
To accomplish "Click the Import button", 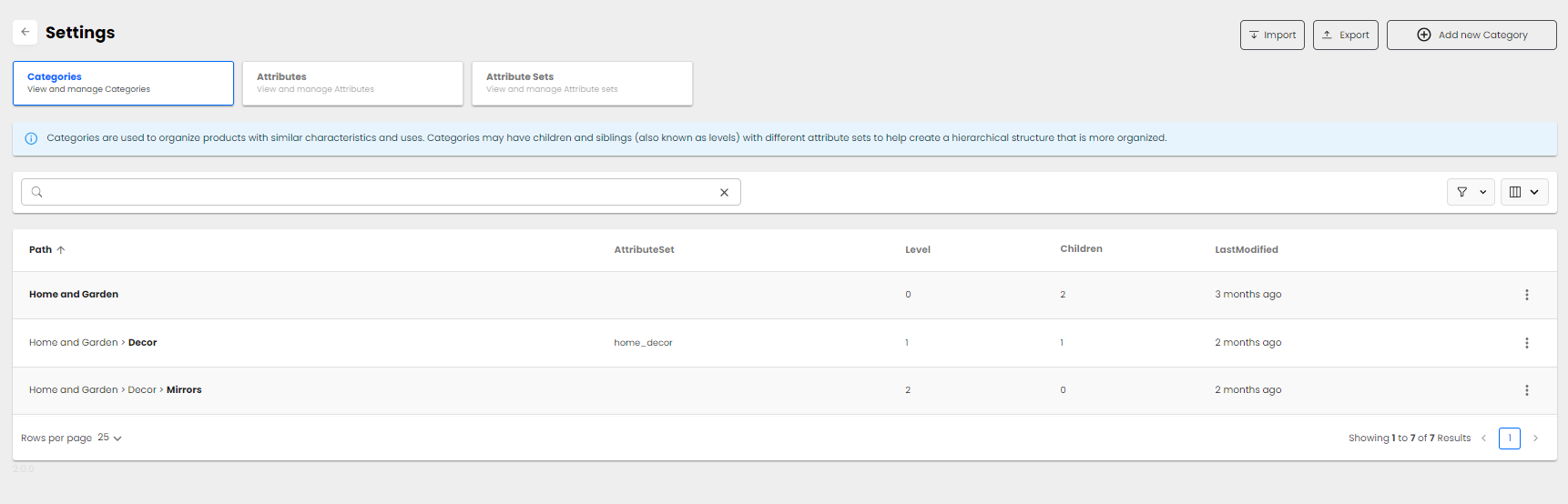I will click(x=1271, y=35).
